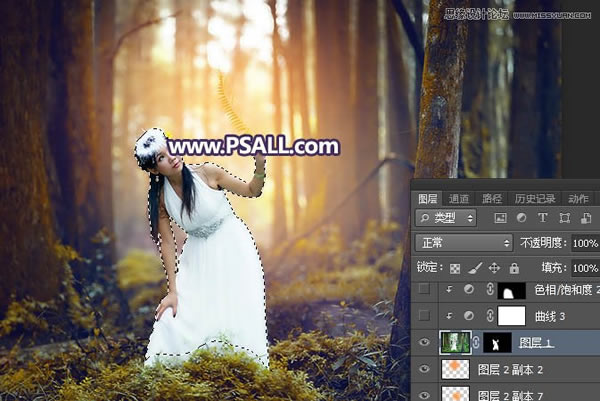Click the 曲线 3 adjustment icon
The height and width of the screenshot is (401, 600).
pyautogui.click(x=469, y=316)
